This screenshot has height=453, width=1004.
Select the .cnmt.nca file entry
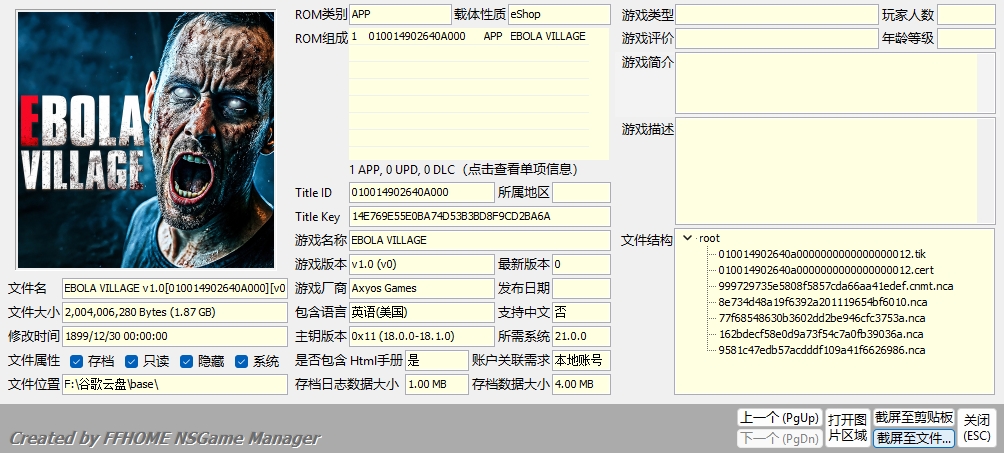point(835,286)
